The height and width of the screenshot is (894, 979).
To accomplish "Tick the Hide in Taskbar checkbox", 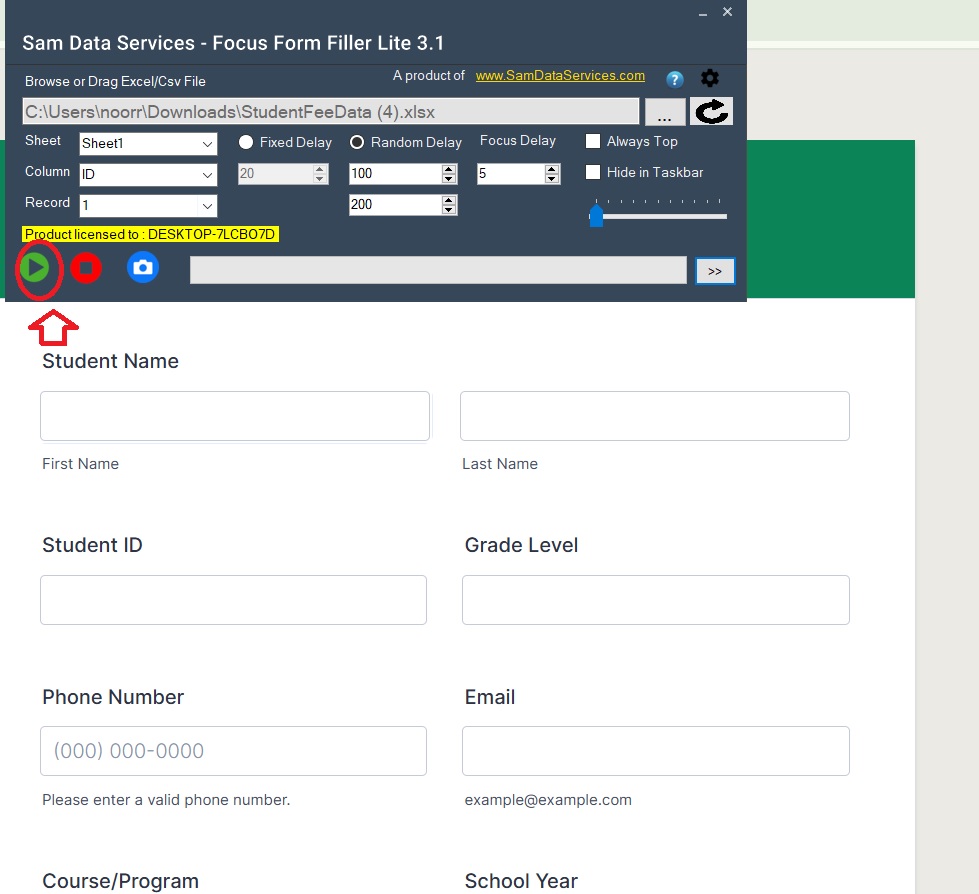I will 593,172.
